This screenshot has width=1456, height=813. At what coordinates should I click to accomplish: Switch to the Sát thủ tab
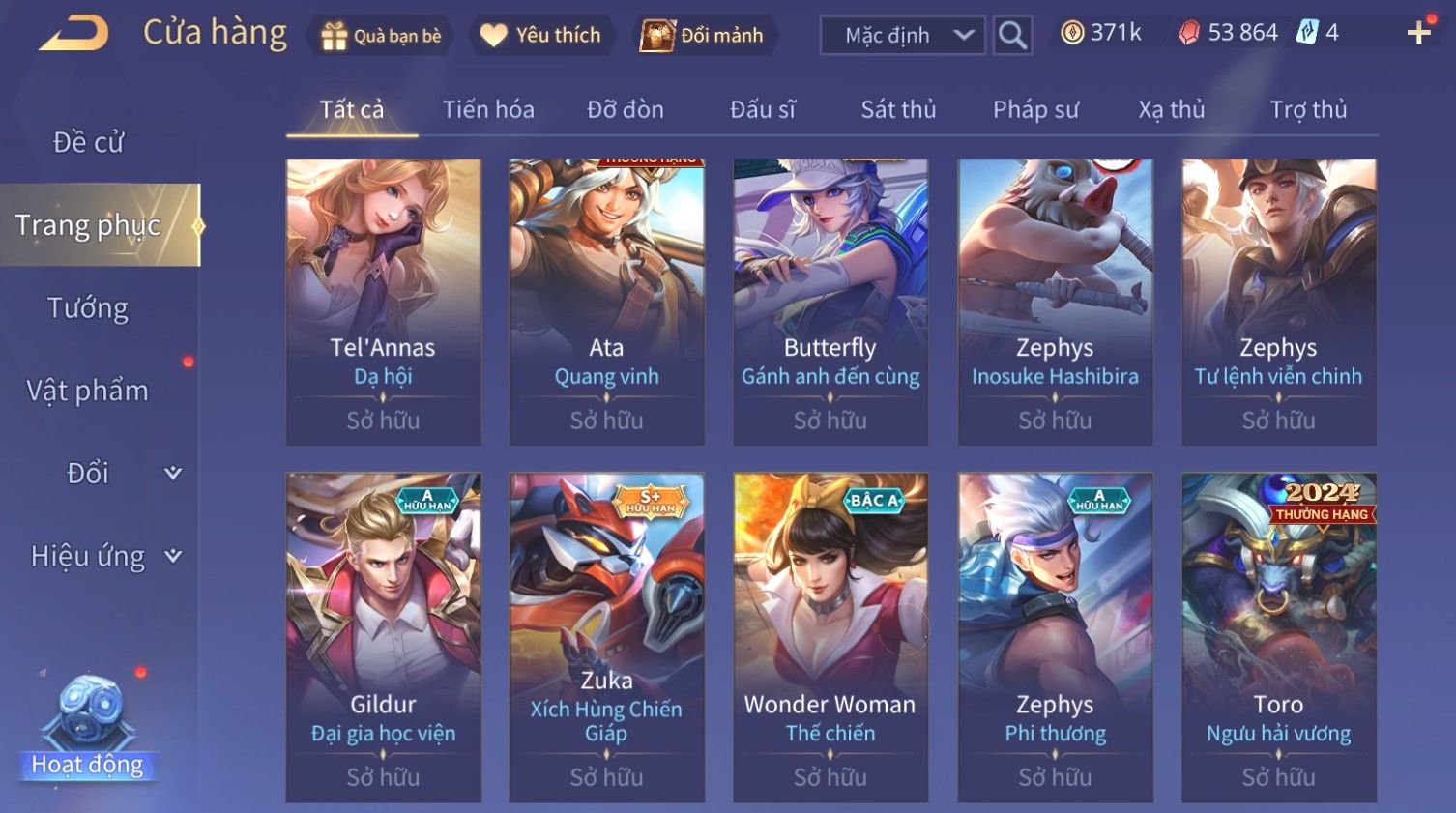tap(898, 109)
